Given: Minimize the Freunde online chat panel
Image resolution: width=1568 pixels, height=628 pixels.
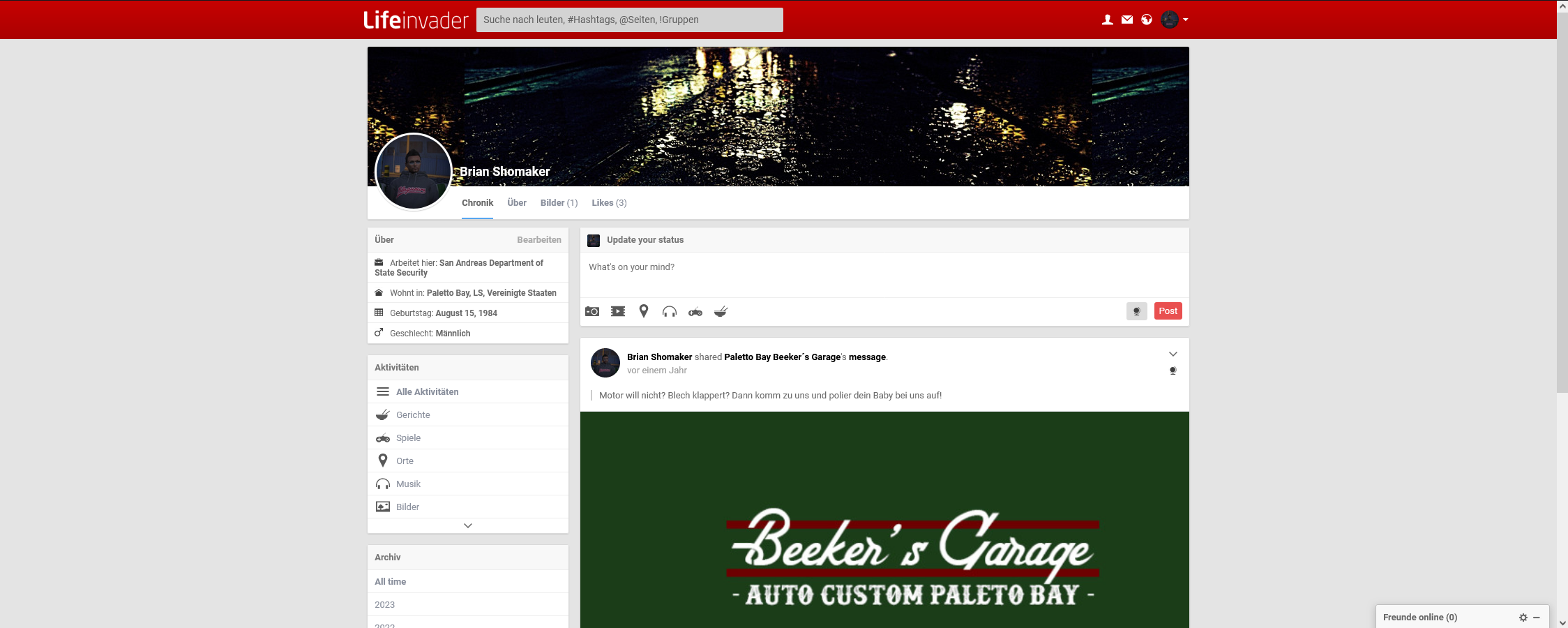Looking at the screenshot, I should (1537, 618).
